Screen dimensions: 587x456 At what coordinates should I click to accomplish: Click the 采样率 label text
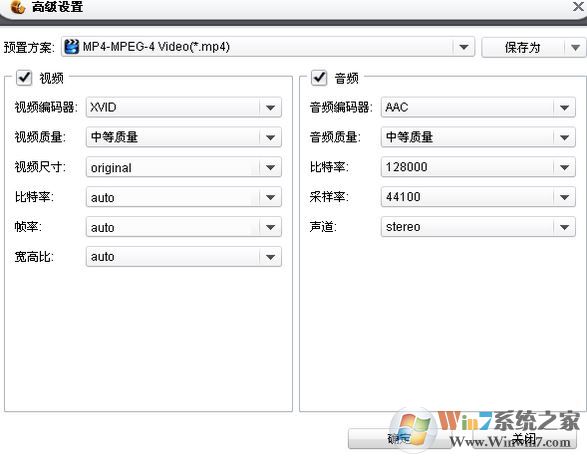[329, 197]
